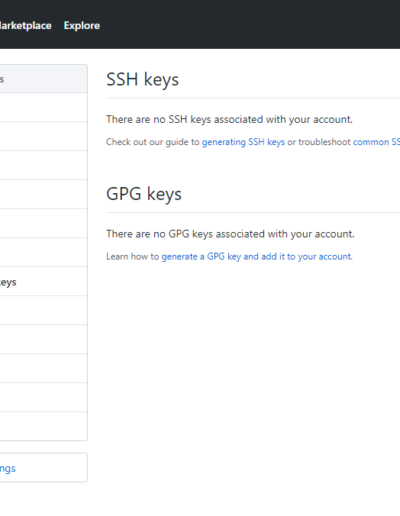
Task: Click the SSH keys heading
Action: click(x=142, y=80)
